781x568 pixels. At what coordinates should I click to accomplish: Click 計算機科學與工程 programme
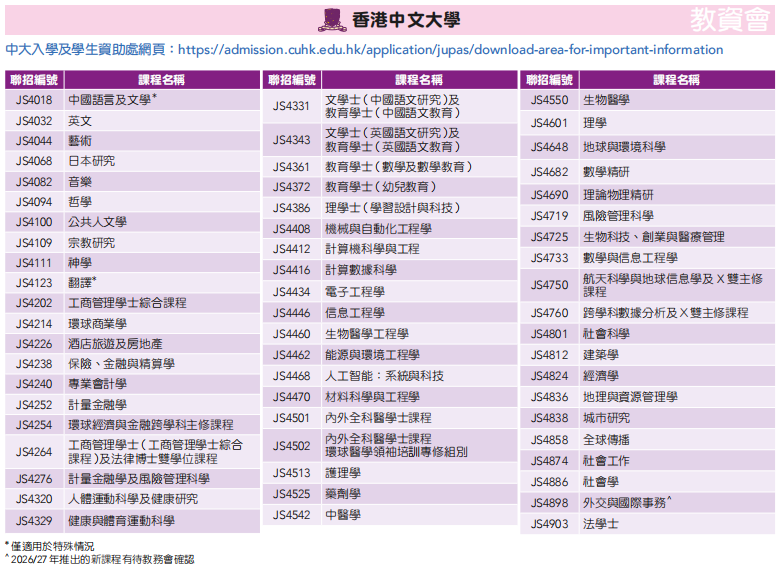point(373,249)
